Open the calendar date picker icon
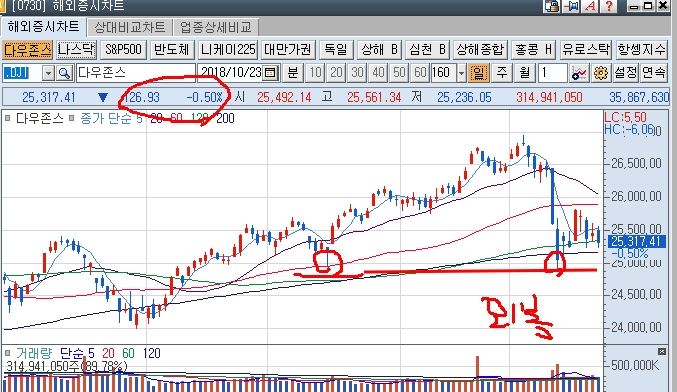The image size is (677, 392). (x=270, y=73)
